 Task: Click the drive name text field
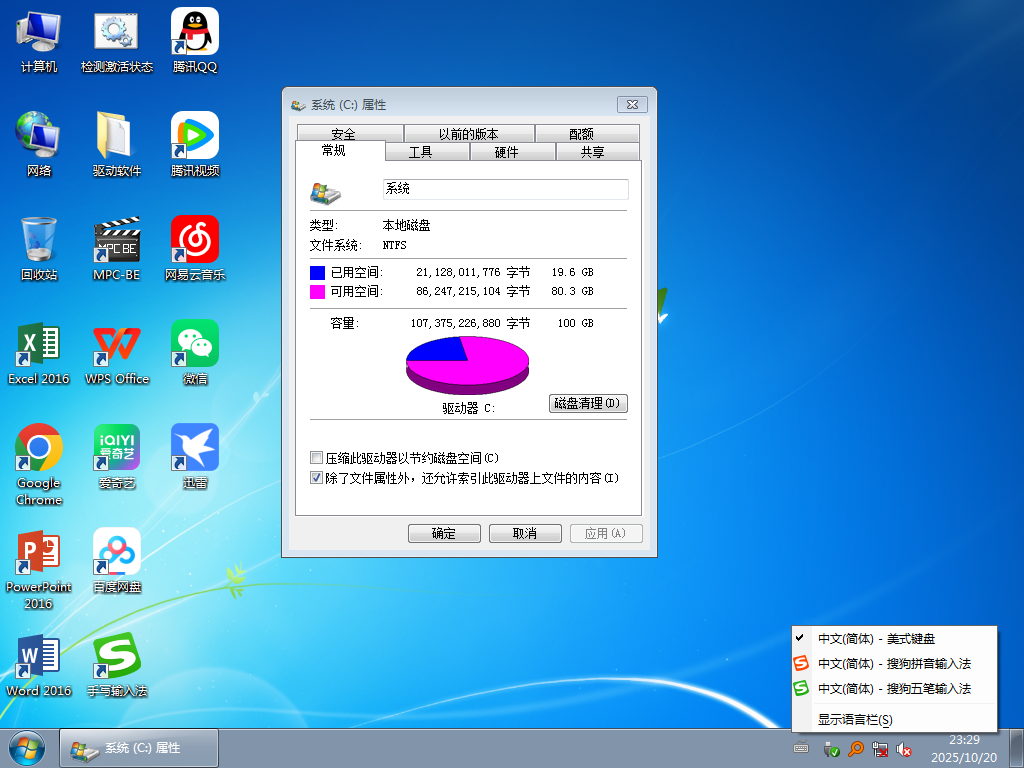(505, 189)
